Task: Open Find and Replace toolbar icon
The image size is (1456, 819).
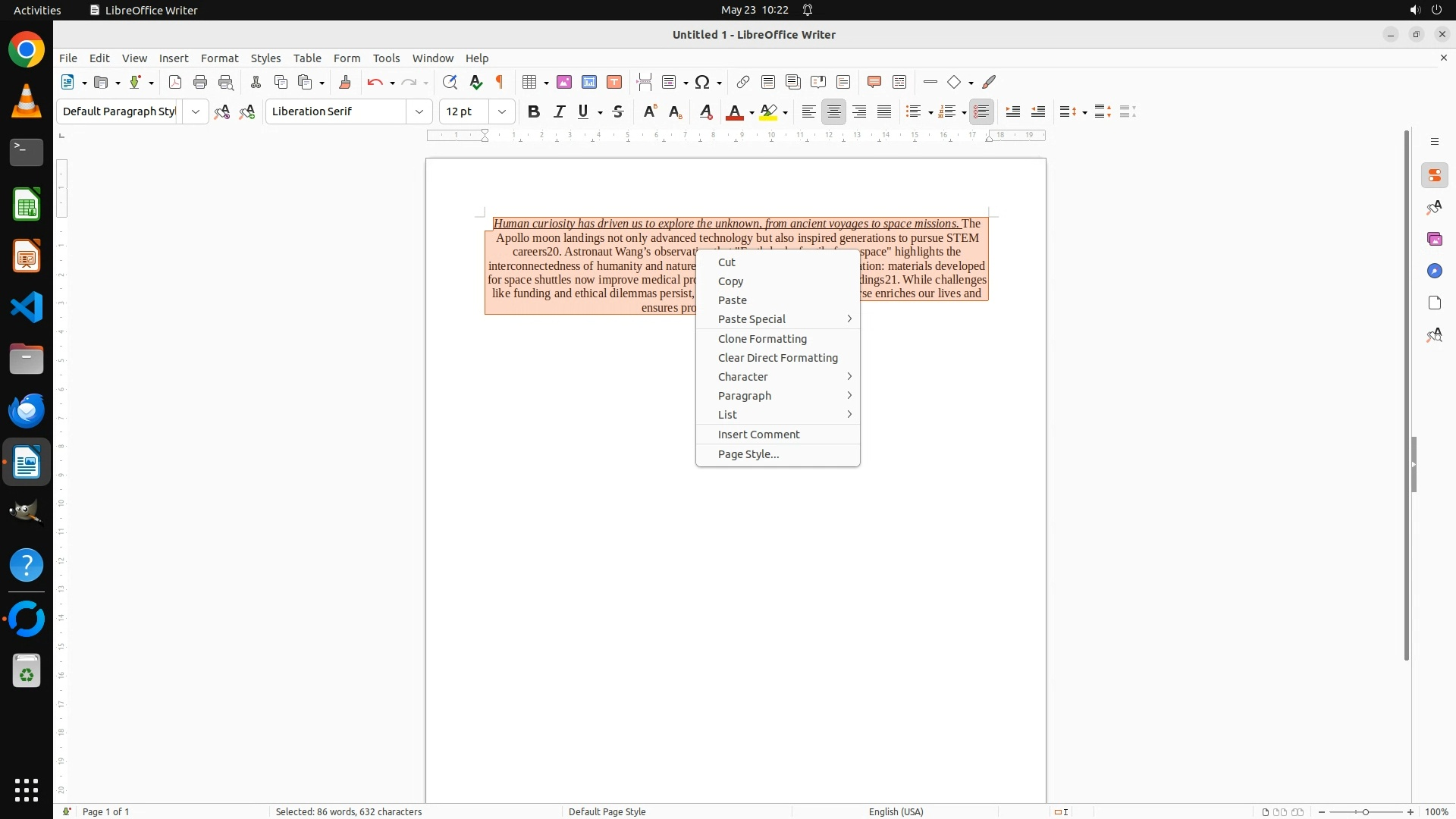Action: [450, 82]
